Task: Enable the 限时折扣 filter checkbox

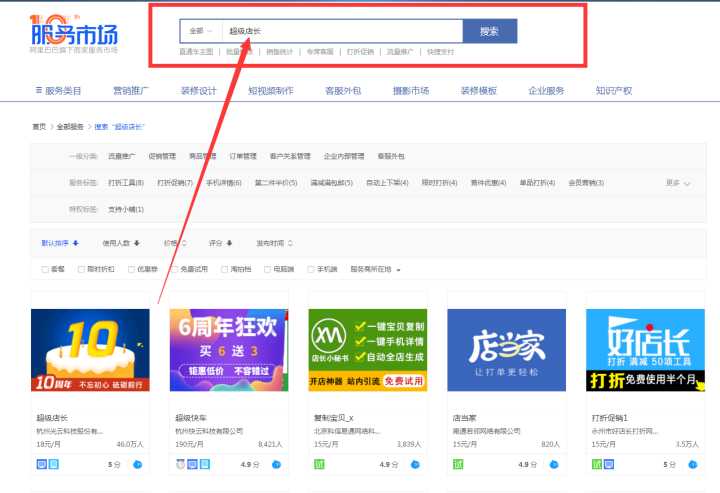Action: click(80, 269)
